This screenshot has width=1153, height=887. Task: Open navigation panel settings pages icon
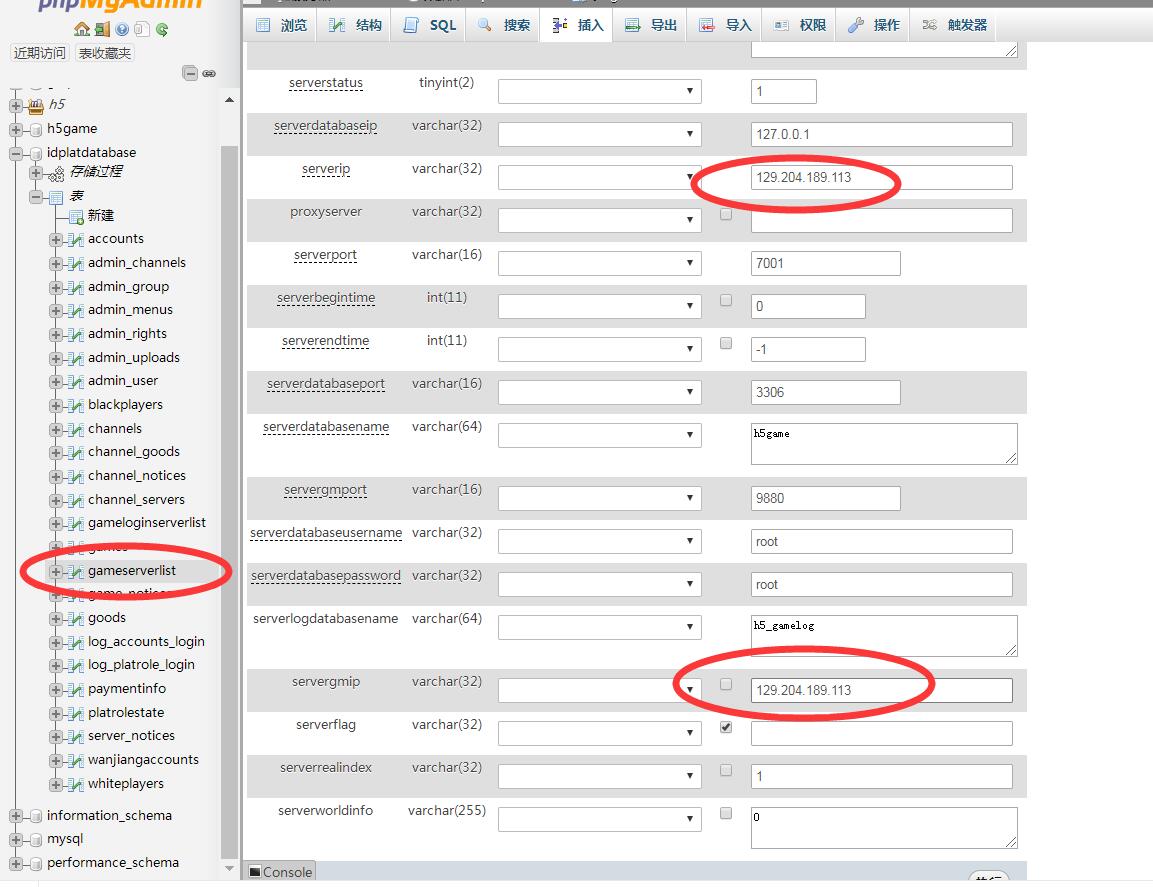point(142,29)
